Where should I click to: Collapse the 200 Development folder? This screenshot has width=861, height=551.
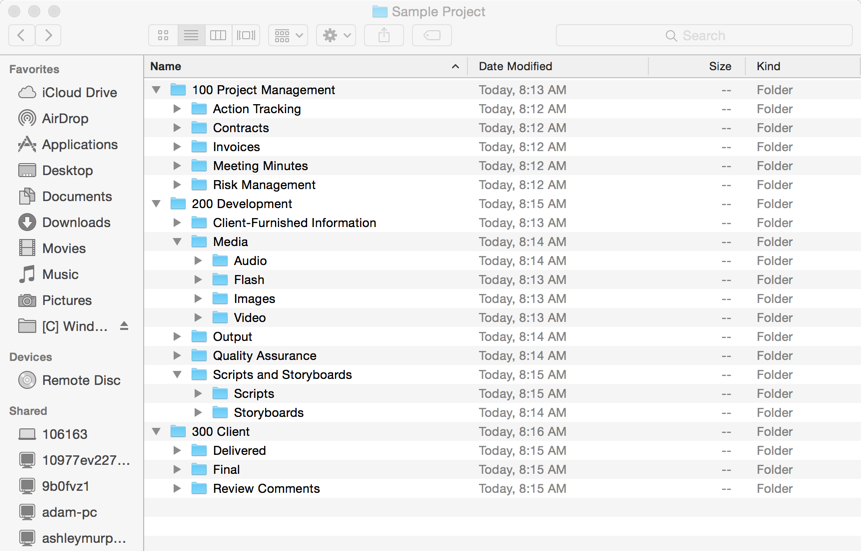tap(156, 204)
